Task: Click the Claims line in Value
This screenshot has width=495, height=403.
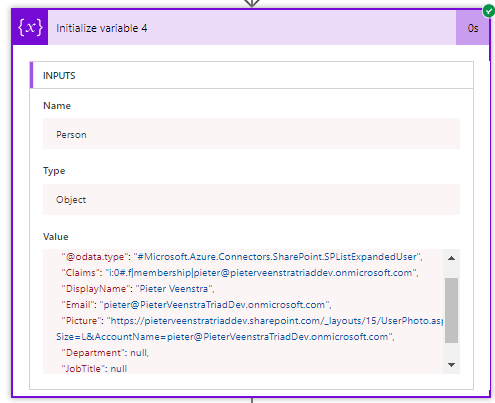Action: (240, 273)
